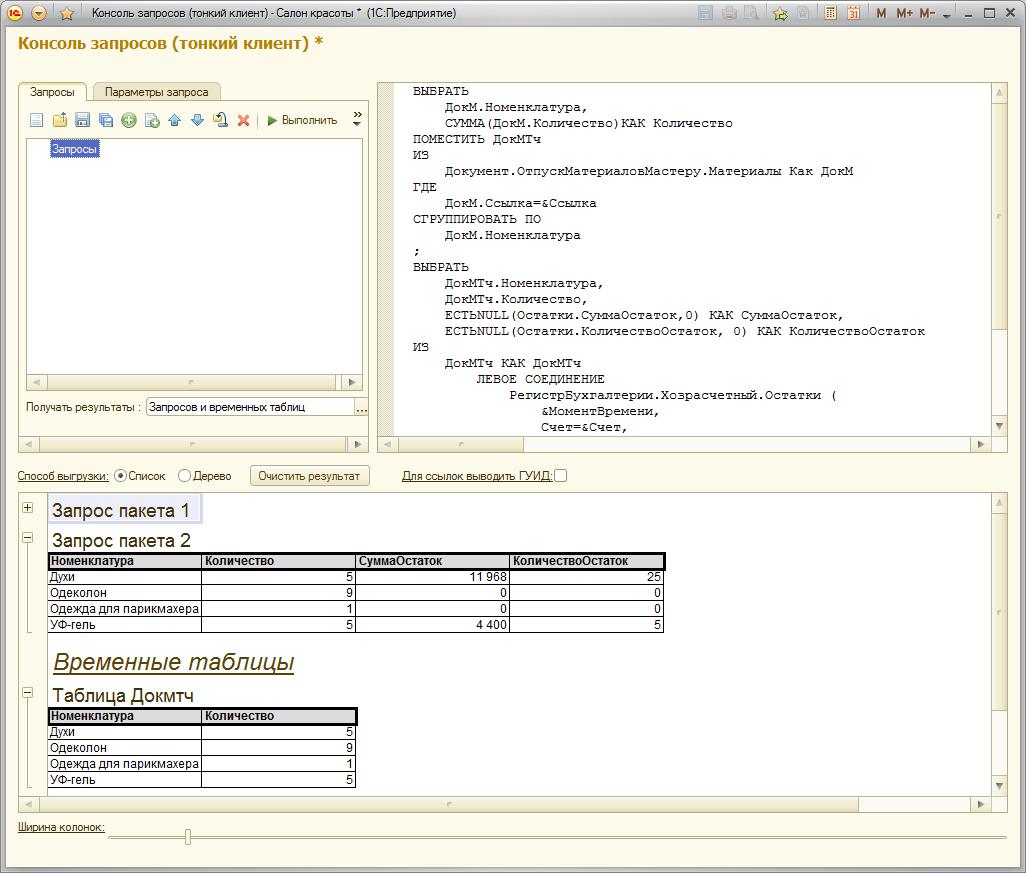Click query line ЛЕВОЕ СОЕДИНЕНИЕ
The width and height of the screenshot is (1026, 873).
pyautogui.click(x=540, y=380)
